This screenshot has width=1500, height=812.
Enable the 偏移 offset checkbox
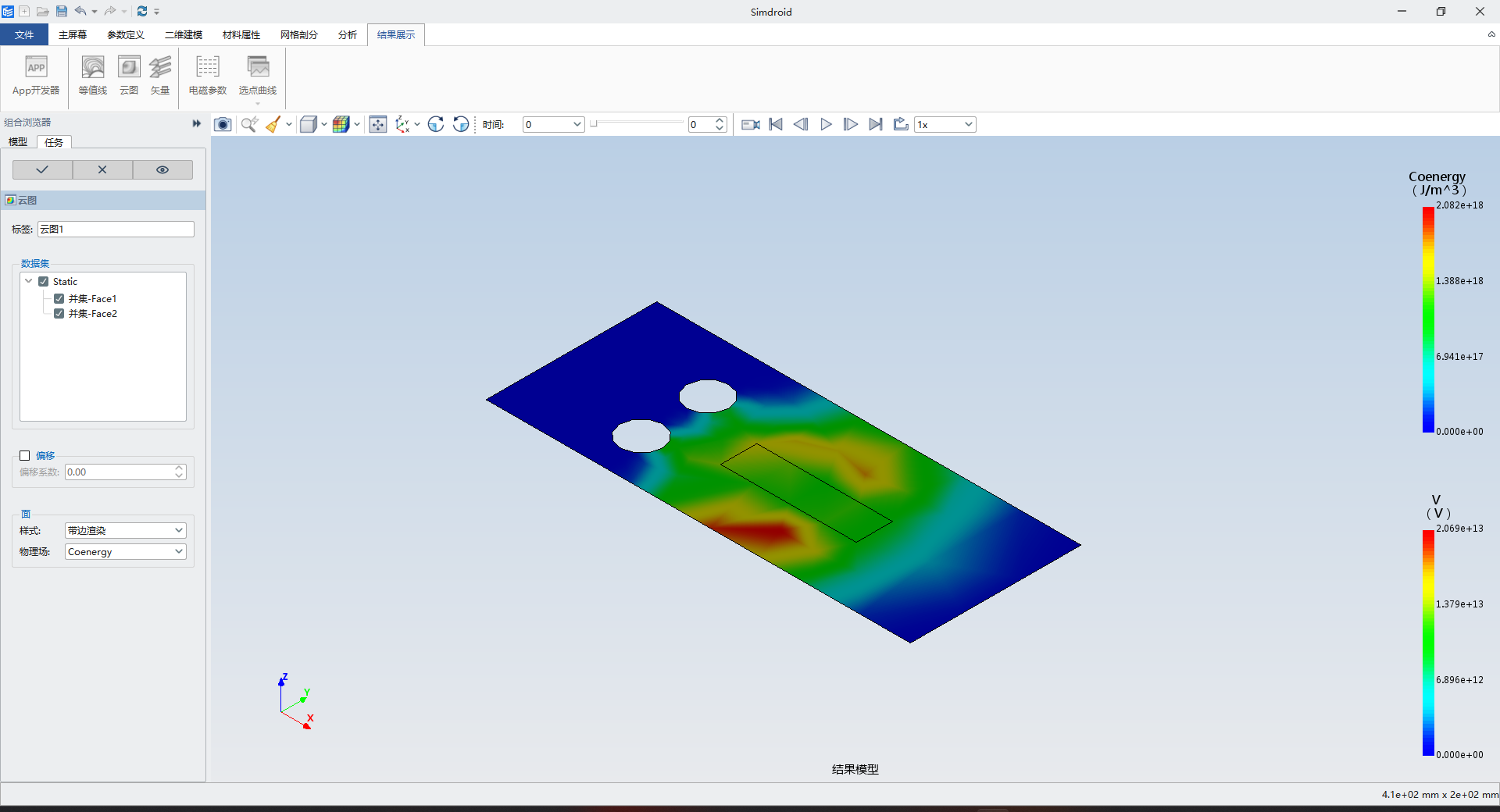[x=25, y=455]
